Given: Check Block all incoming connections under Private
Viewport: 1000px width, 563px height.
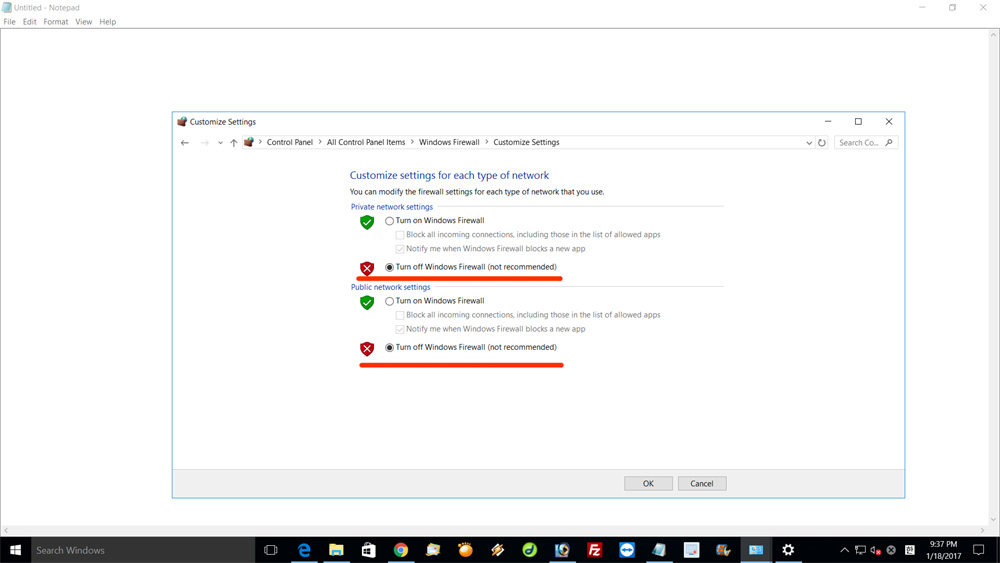Looking at the screenshot, I should point(400,235).
